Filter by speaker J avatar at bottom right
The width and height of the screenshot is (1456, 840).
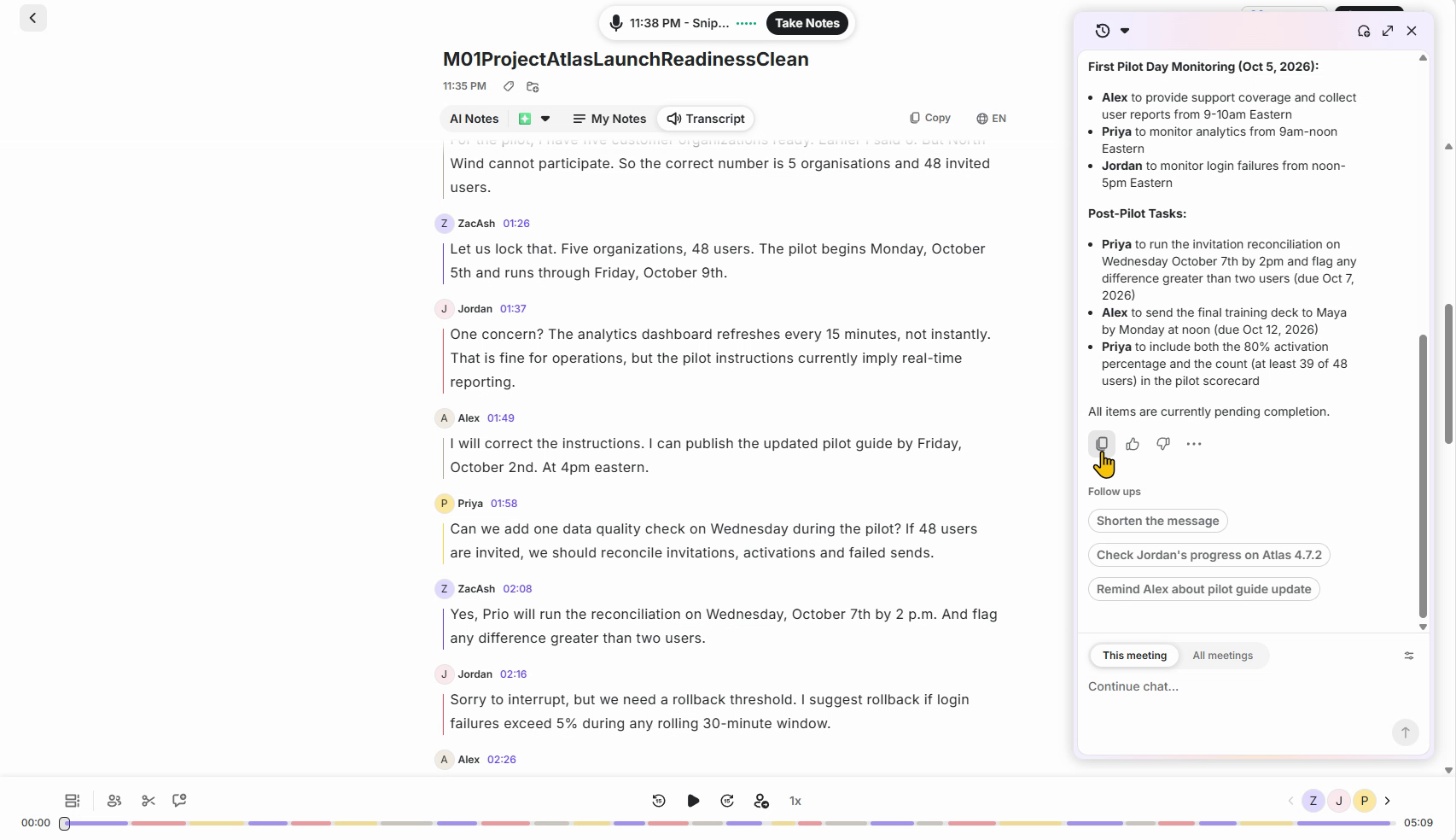tap(1339, 801)
